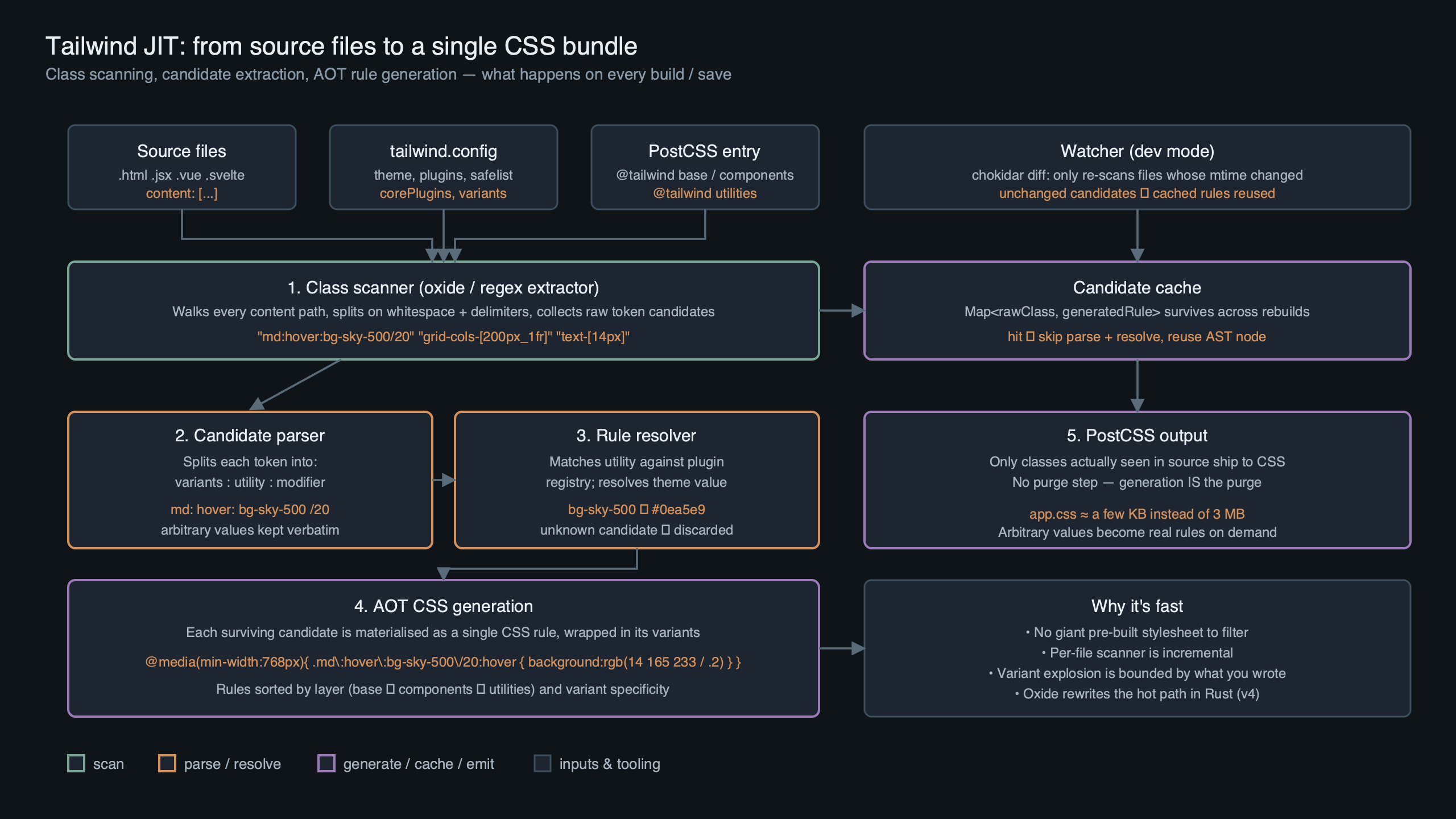
Task: Select the 'generate / cache / emit' legend label
Action: click(x=419, y=764)
